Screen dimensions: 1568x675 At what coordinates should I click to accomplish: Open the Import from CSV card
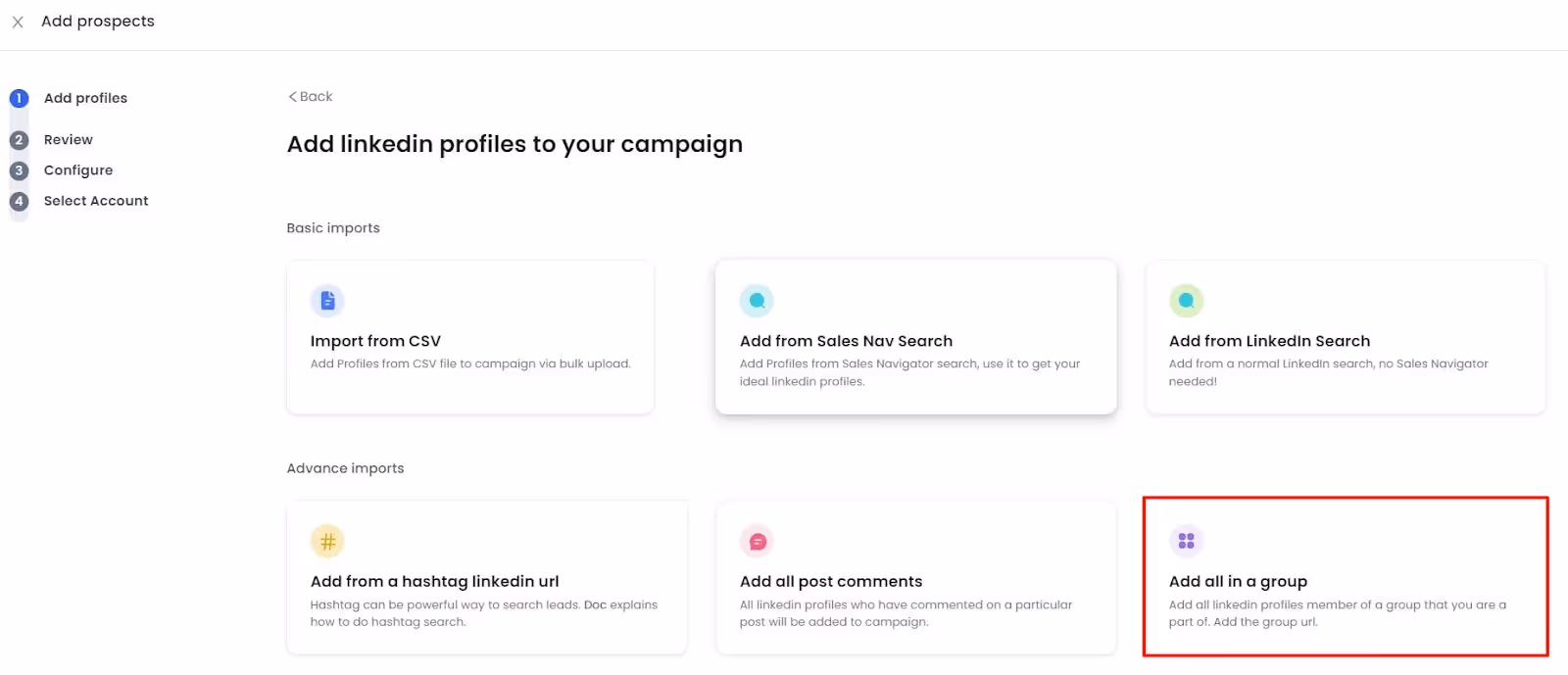click(x=470, y=337)
